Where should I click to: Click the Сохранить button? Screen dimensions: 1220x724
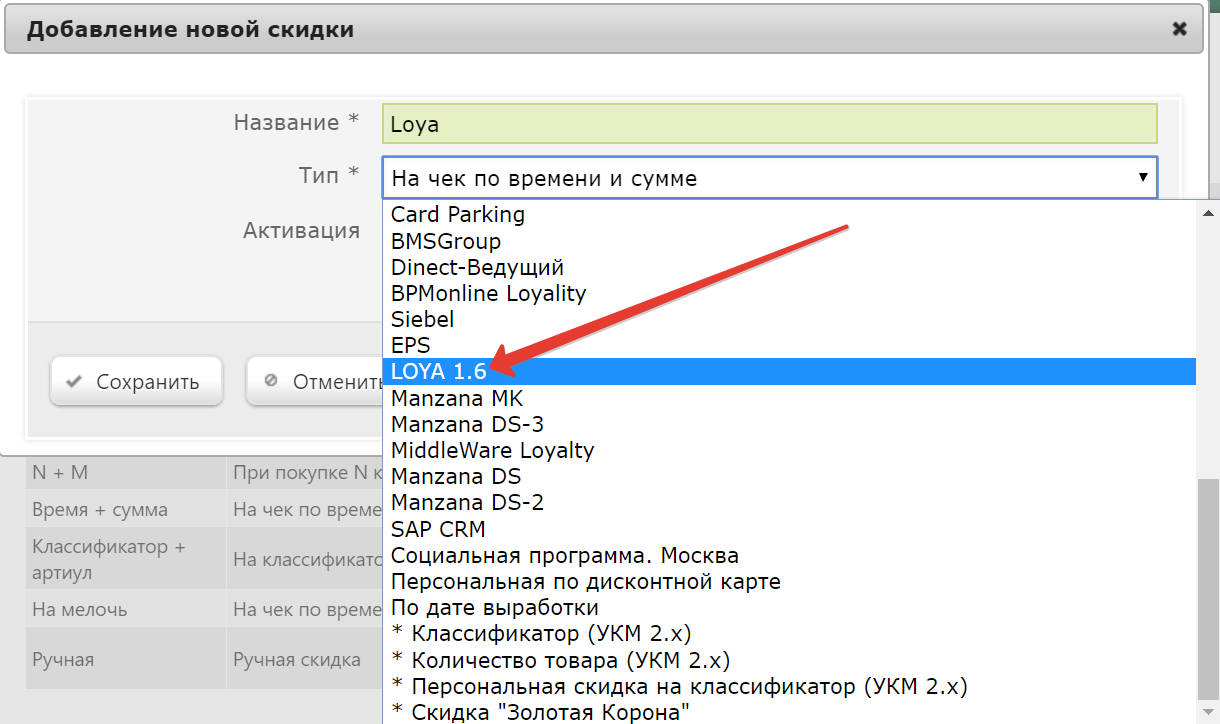pyautogui.click(x=136, y=381)
